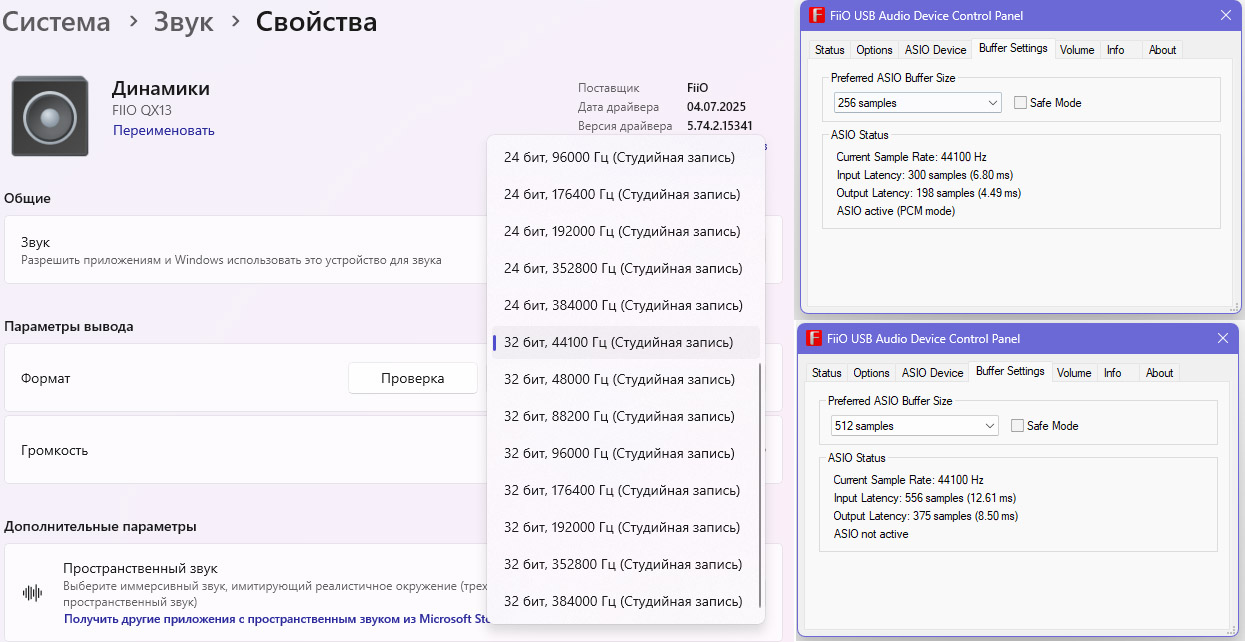Open Options tab in top Control Panel
The image size is (1245, 642).
(874, 50)
